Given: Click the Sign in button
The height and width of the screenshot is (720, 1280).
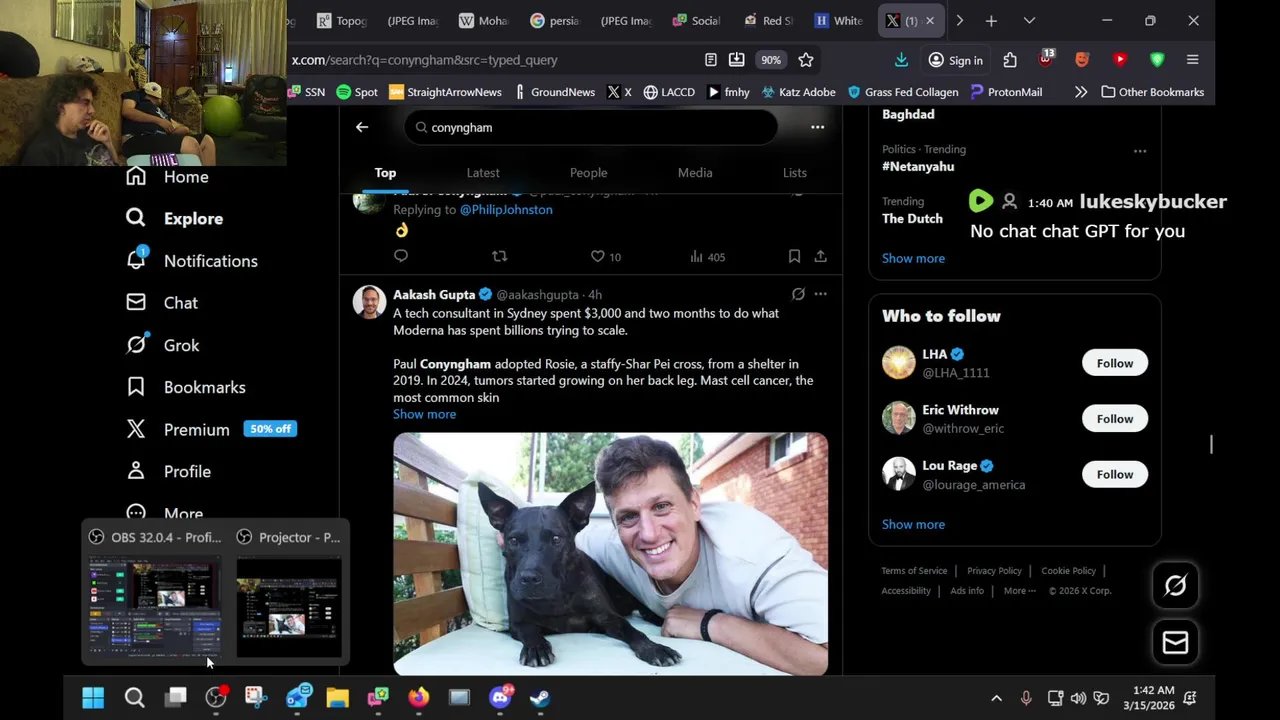Looking at the screenshot, I should pyautogui.click(x=955, y=60).
